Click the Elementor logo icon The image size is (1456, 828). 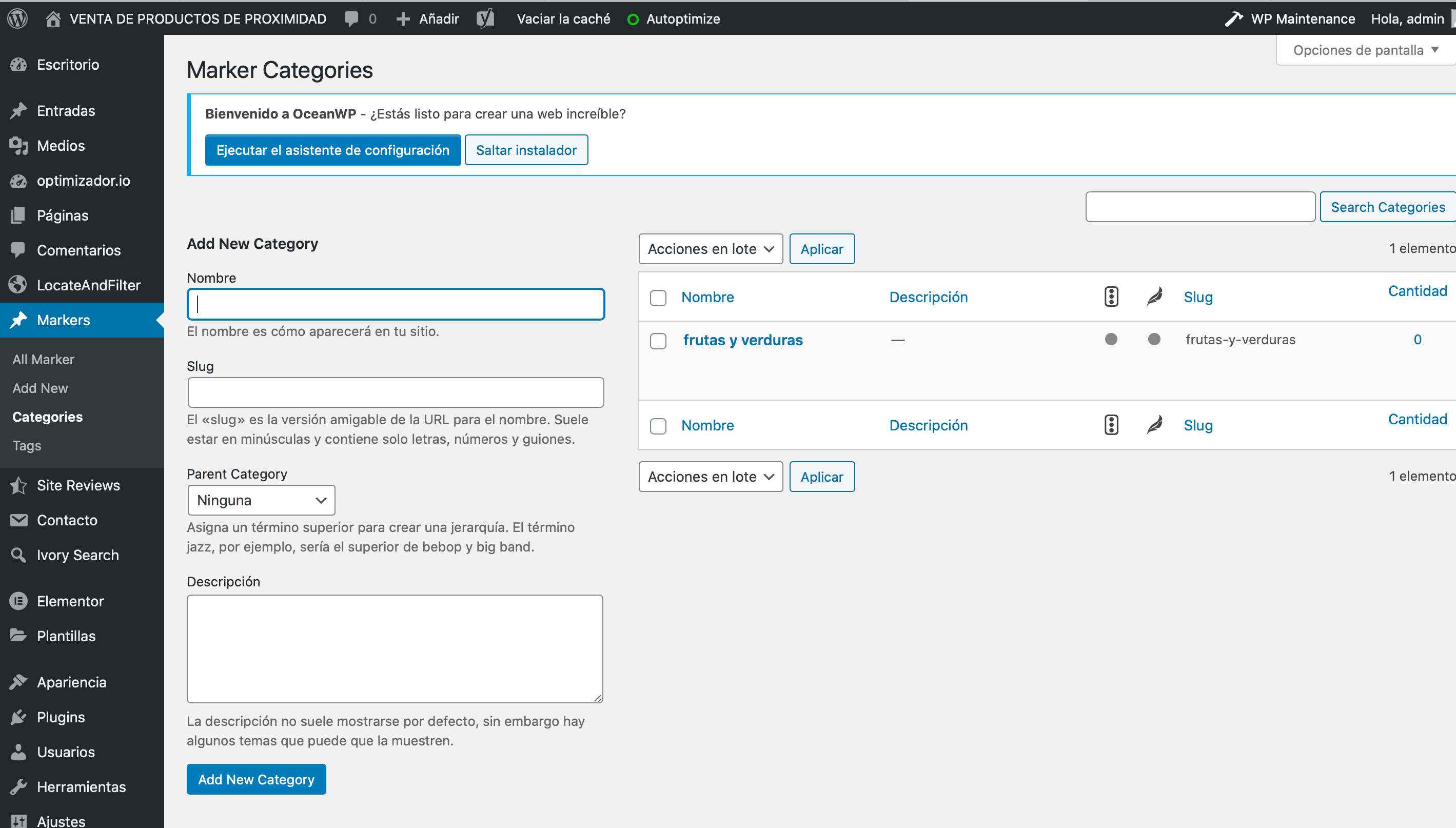(19, 601)
